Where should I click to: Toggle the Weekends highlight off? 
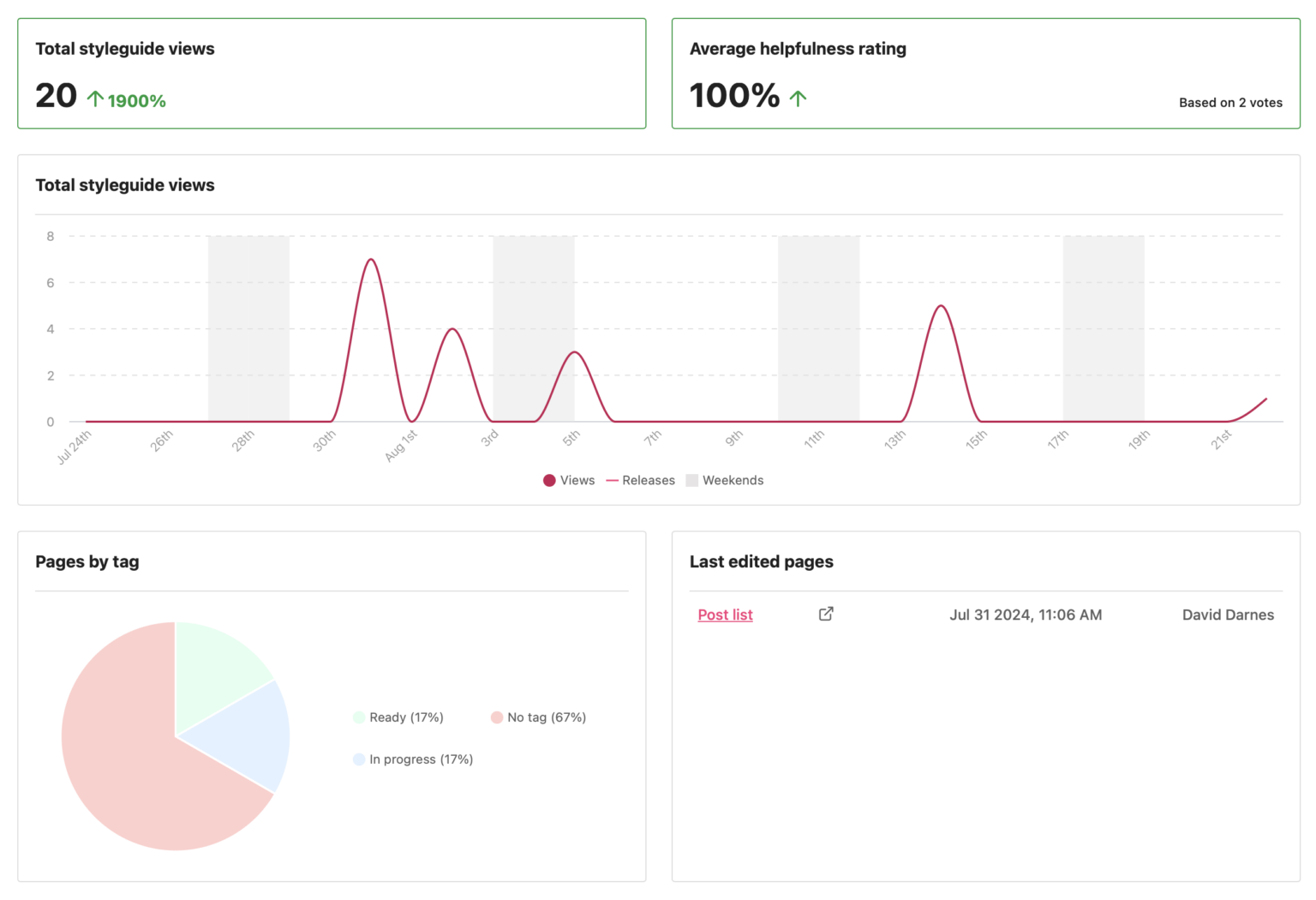[x=725, y=480]
